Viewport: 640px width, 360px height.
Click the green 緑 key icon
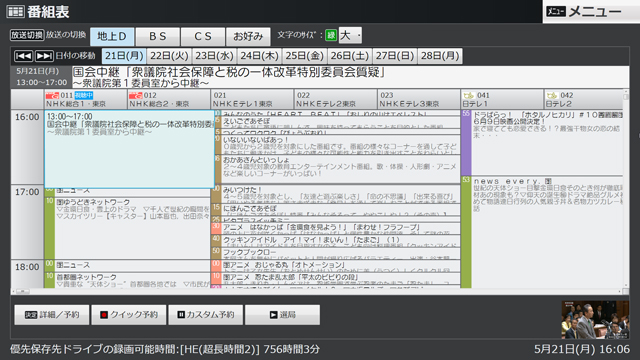[331, 36]
